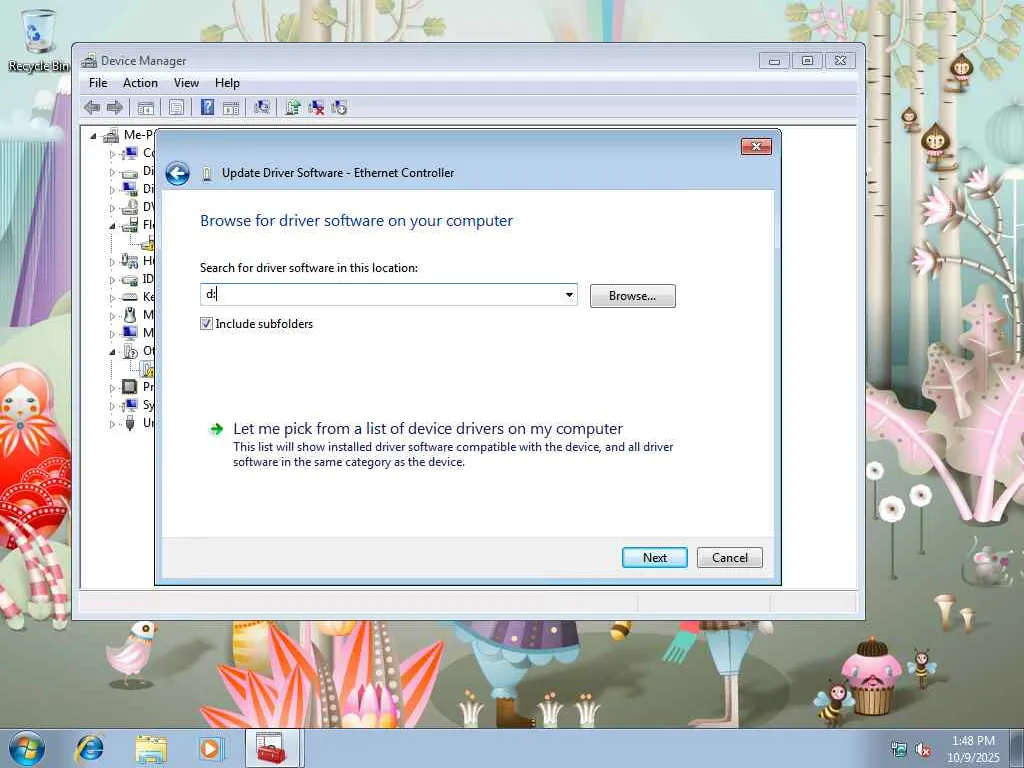Collapse the Other devices (Ot) tree node

(112, 352)
